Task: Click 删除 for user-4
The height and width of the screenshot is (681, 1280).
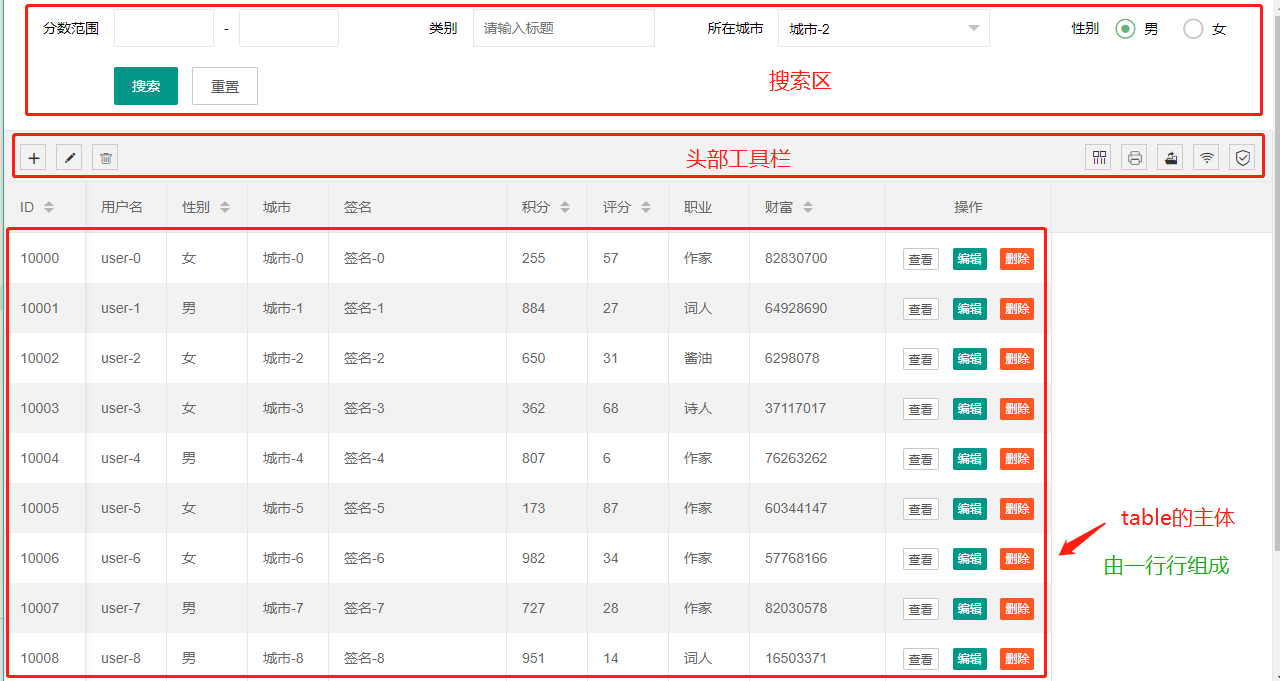Action: [x=1017, y=458]
